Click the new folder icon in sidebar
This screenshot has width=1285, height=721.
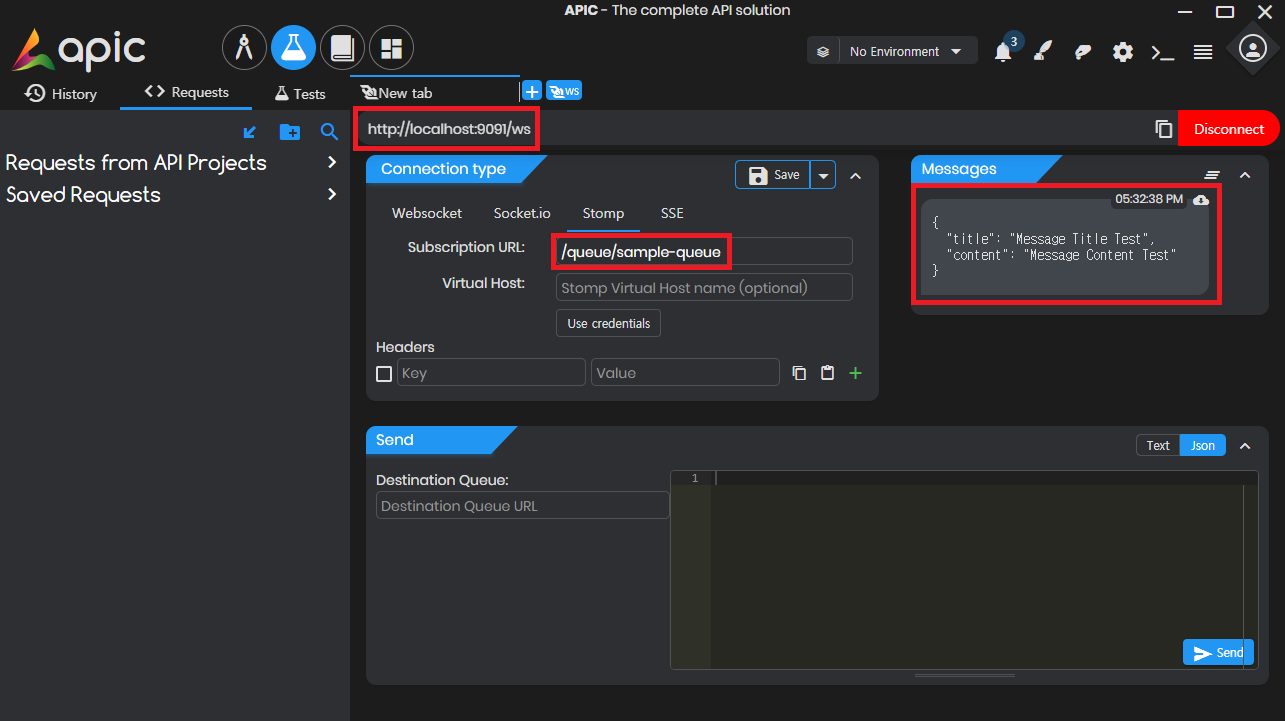(289, 131)
